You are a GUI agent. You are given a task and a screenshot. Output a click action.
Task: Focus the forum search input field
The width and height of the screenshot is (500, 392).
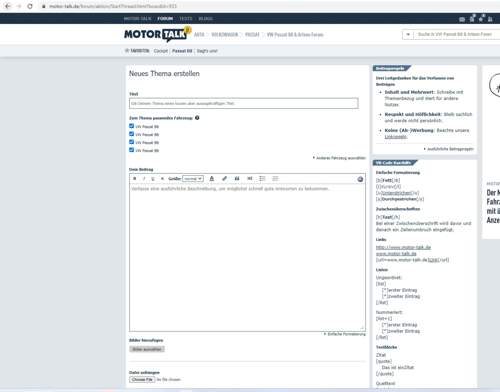[x=457, y=34]
